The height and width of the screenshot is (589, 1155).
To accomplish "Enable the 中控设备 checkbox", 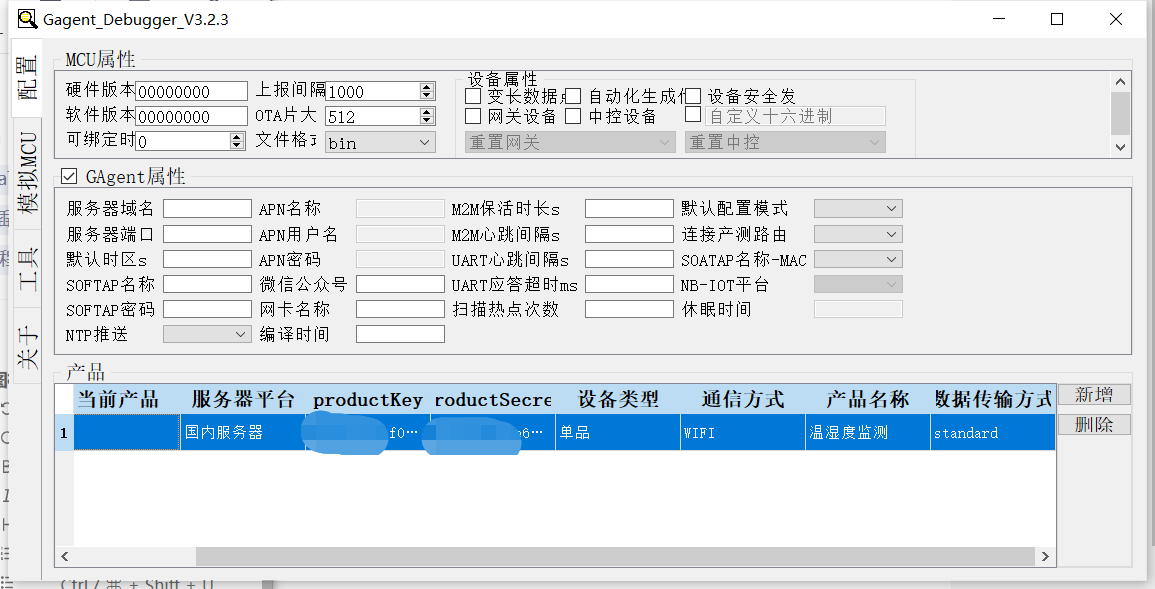I will 573,116.
